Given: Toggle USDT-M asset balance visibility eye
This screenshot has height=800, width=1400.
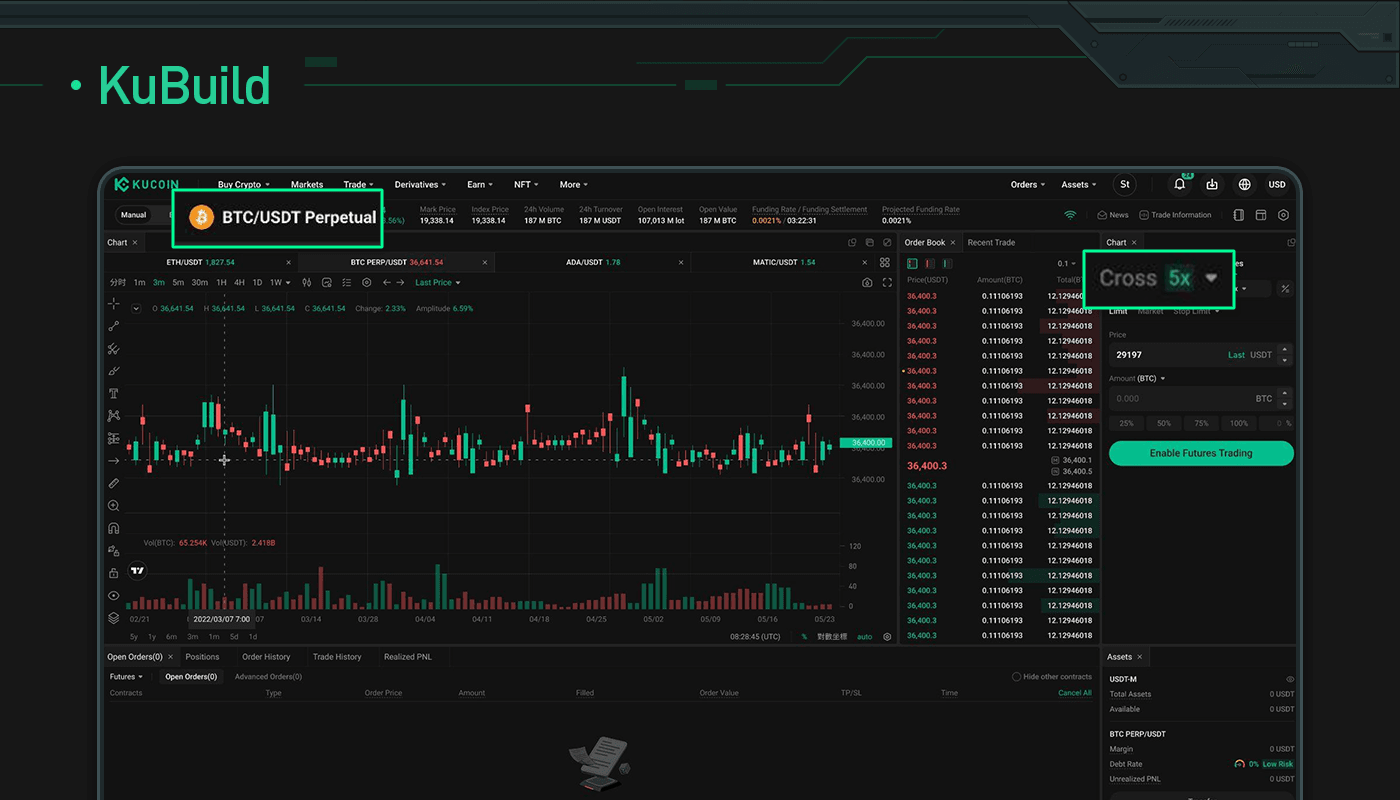Looking at the screenshot, I should point(1290,679).
